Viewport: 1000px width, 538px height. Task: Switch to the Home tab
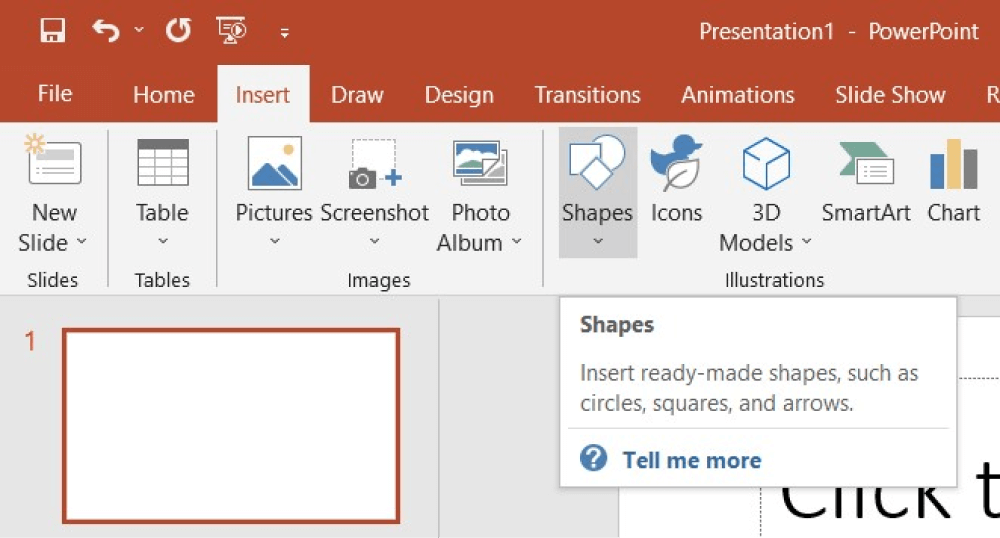click(164, 94)
